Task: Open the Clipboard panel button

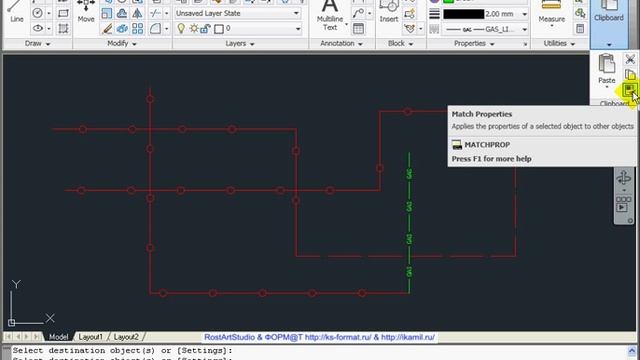Action: [x=609, y=24]
